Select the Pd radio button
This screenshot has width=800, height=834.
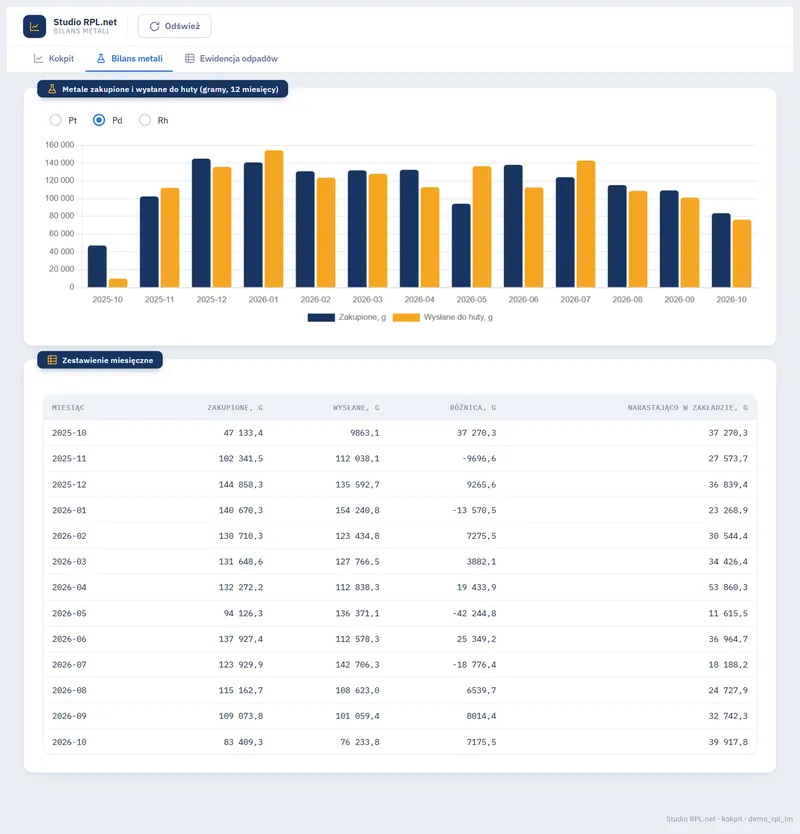[99, 120]
